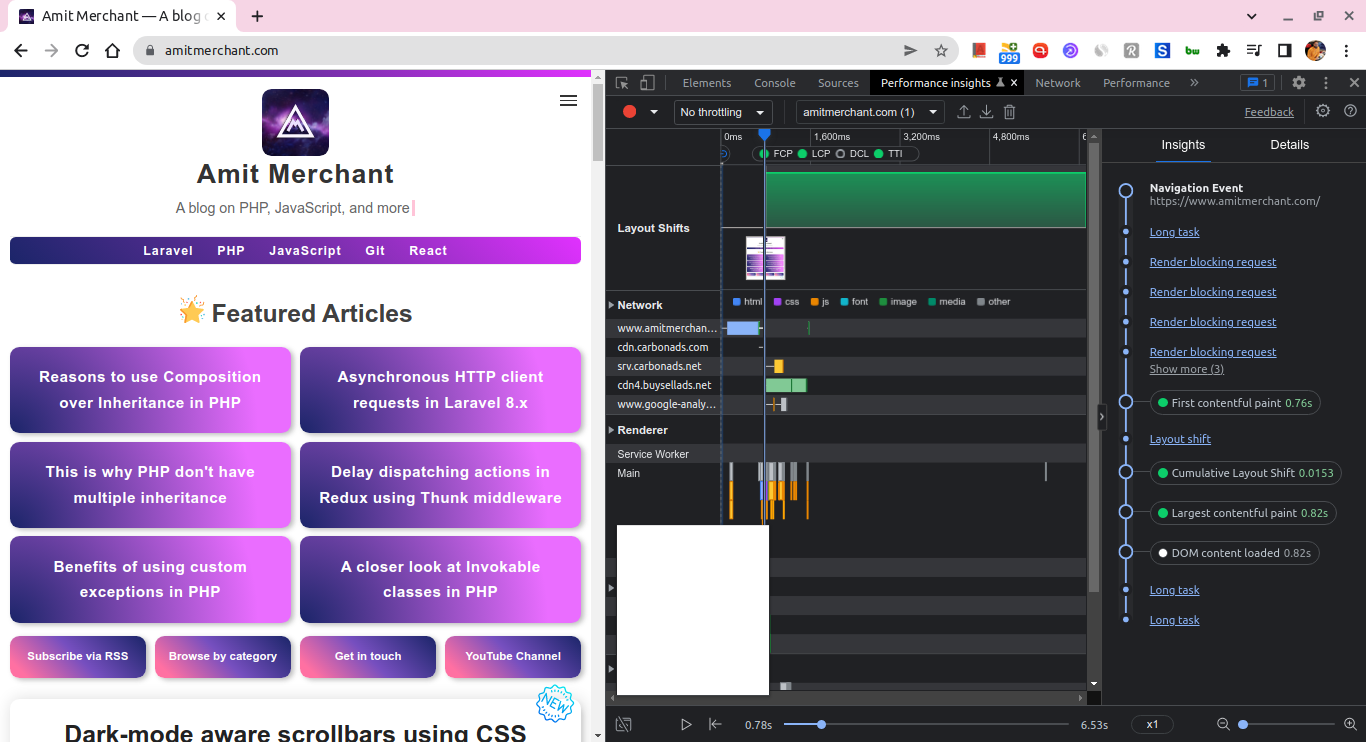Open DevTools settings gear icon
This screenshot has width=1366, height=742.
(x=1299, y=83)
